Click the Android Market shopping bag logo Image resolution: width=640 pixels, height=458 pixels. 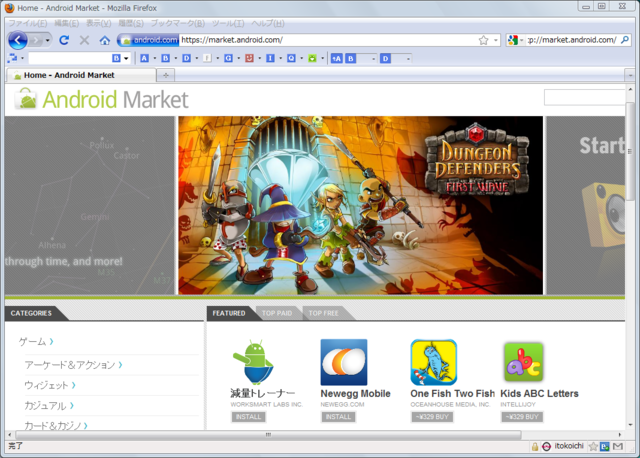[26, 99]
